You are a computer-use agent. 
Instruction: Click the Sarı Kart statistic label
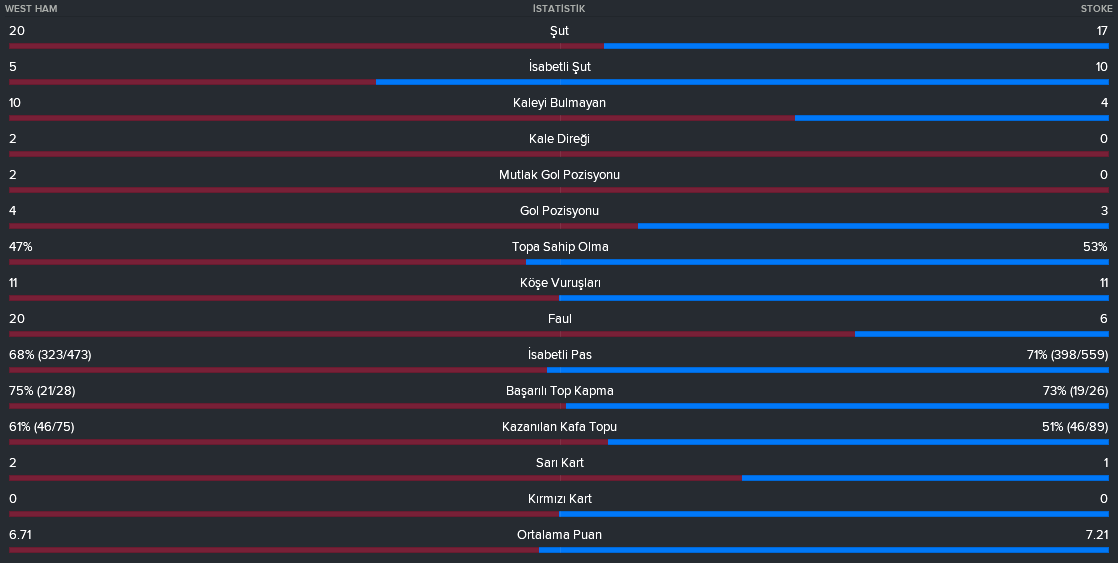[560, 463]
